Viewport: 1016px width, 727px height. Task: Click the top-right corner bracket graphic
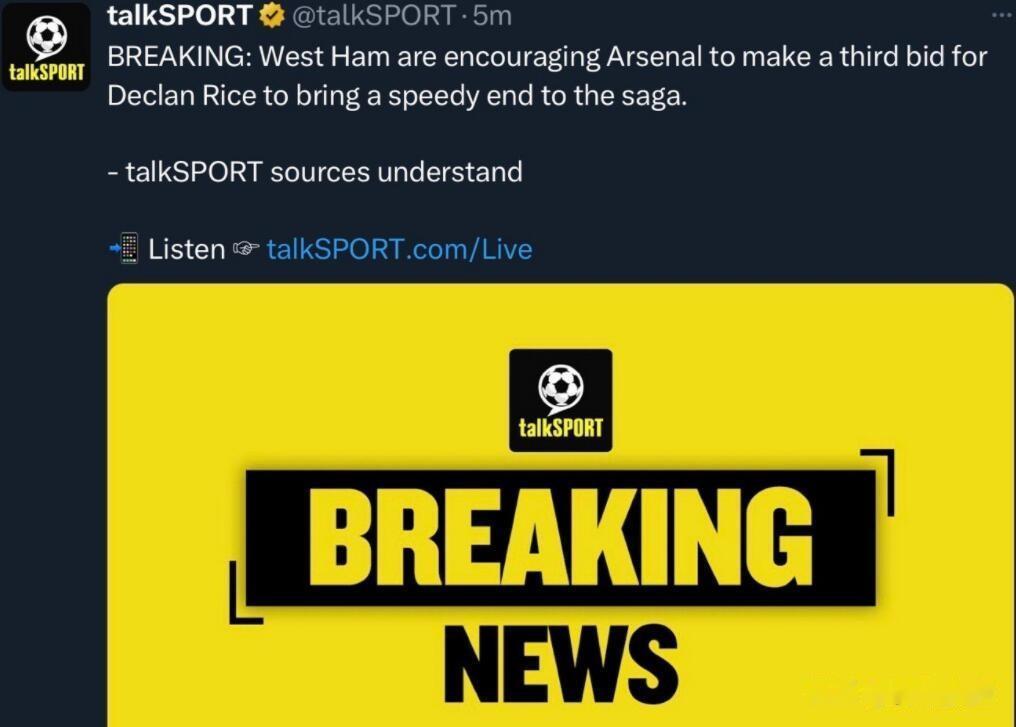click(879, 481)
